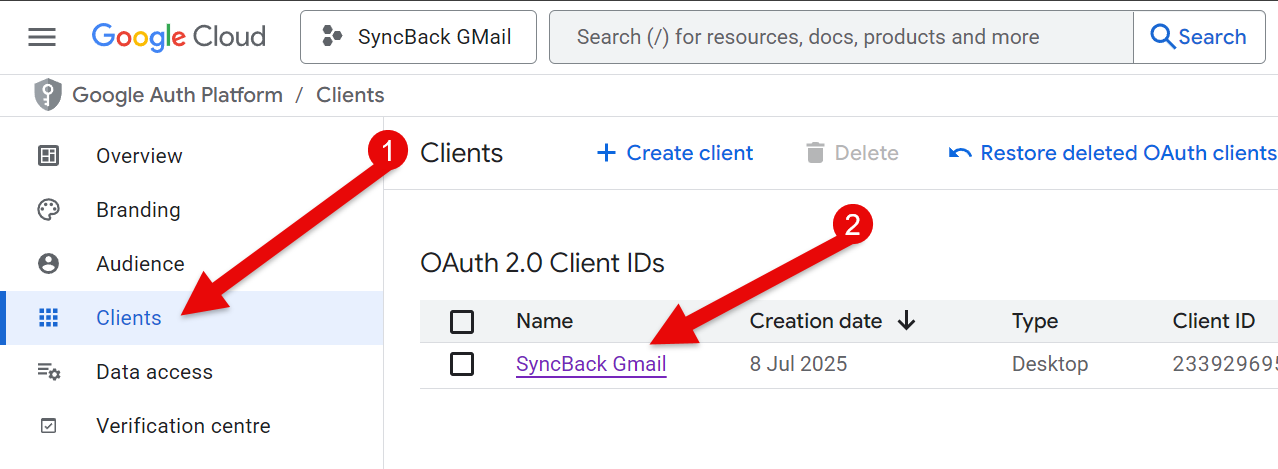The width and height of the screenshot is (1278, 469).
Task: Open the Data access menu item
Action: point(154,372)
